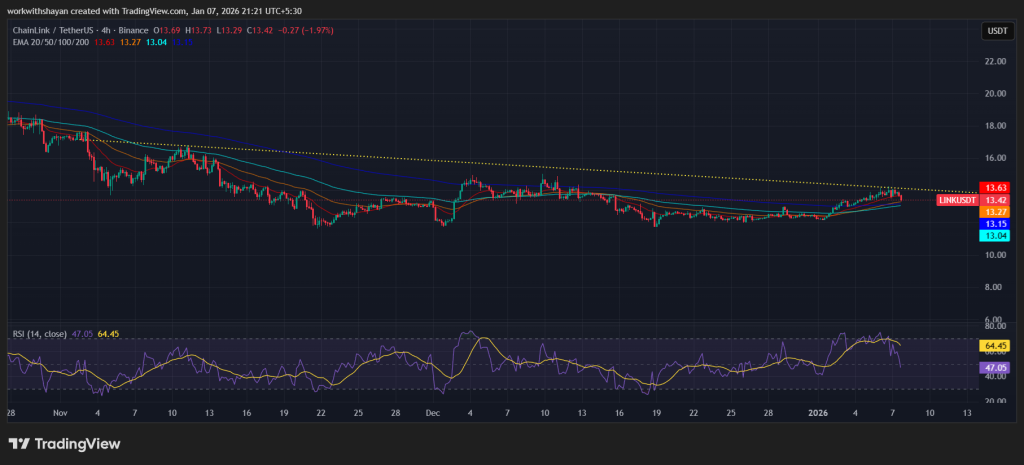Click the yellow 64.45 RSI value label

pos(996,346)
